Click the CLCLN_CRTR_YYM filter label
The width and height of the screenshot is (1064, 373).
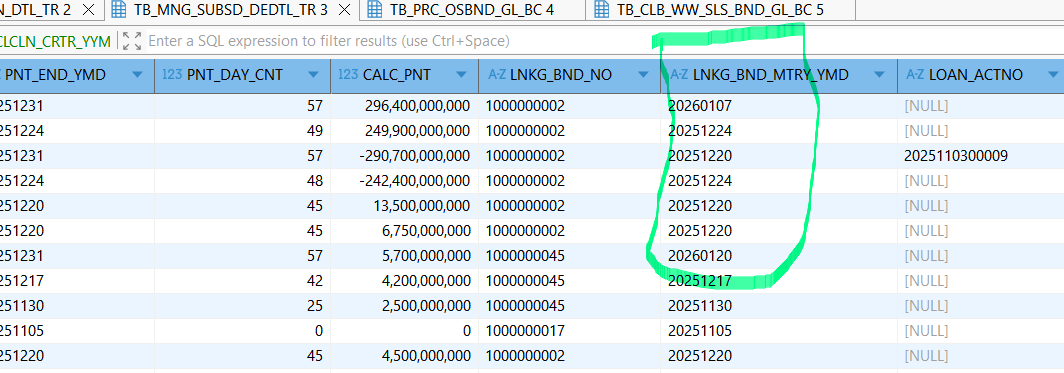point(56,41)
